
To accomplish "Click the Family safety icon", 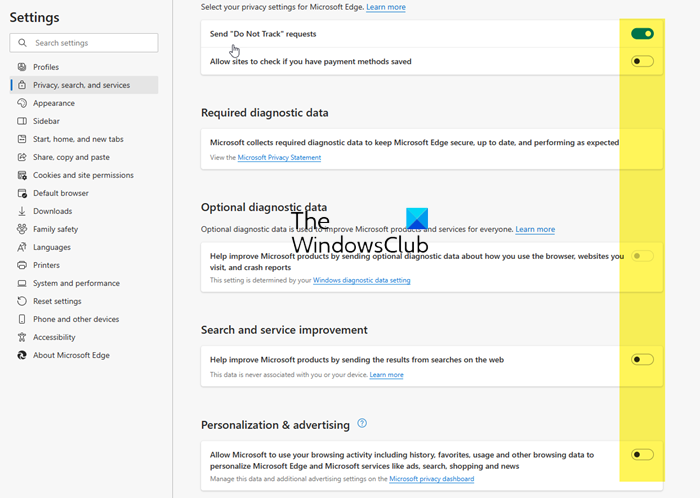I will tap(21, 229).
